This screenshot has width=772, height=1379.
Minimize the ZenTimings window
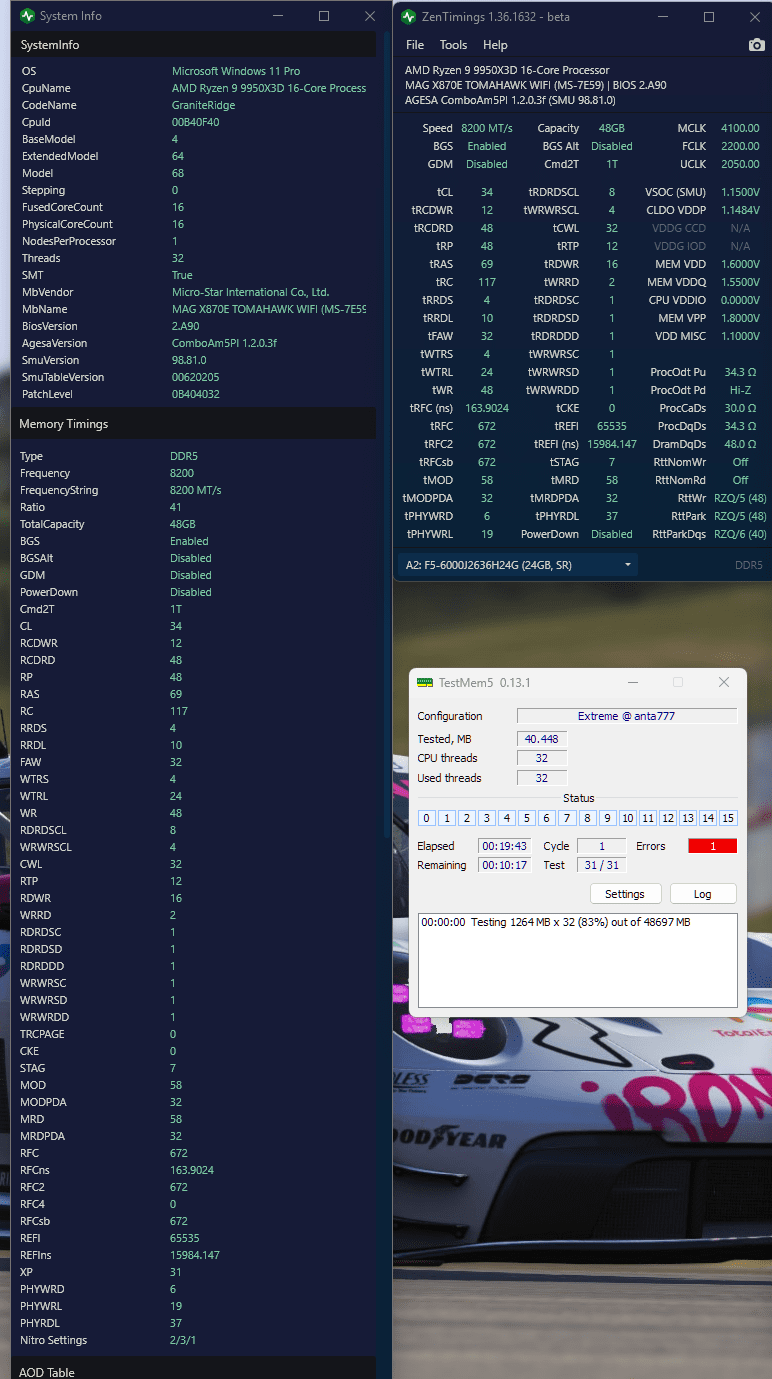(663, 17)
